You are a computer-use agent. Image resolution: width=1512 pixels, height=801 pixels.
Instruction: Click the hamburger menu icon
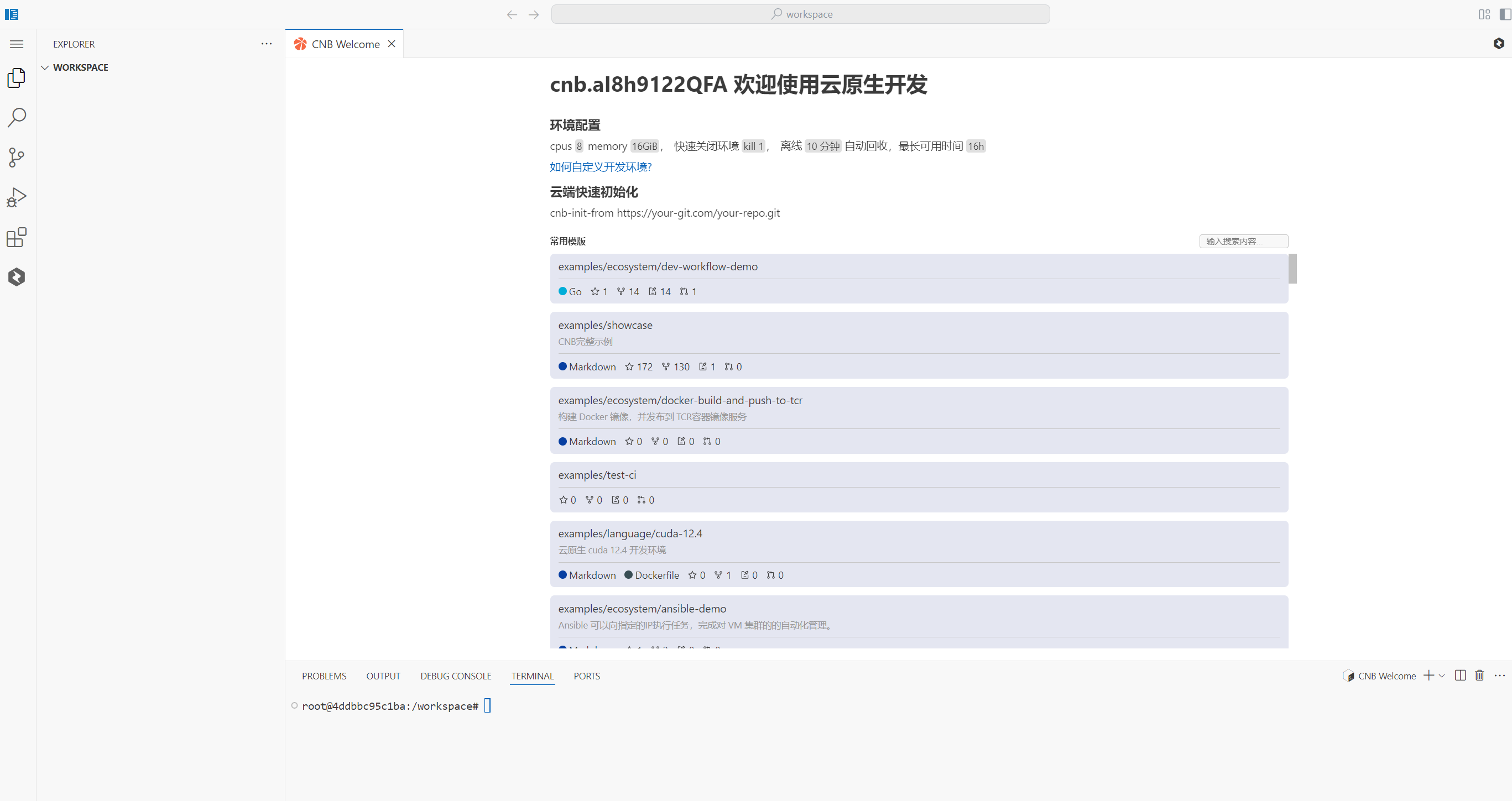17,44
